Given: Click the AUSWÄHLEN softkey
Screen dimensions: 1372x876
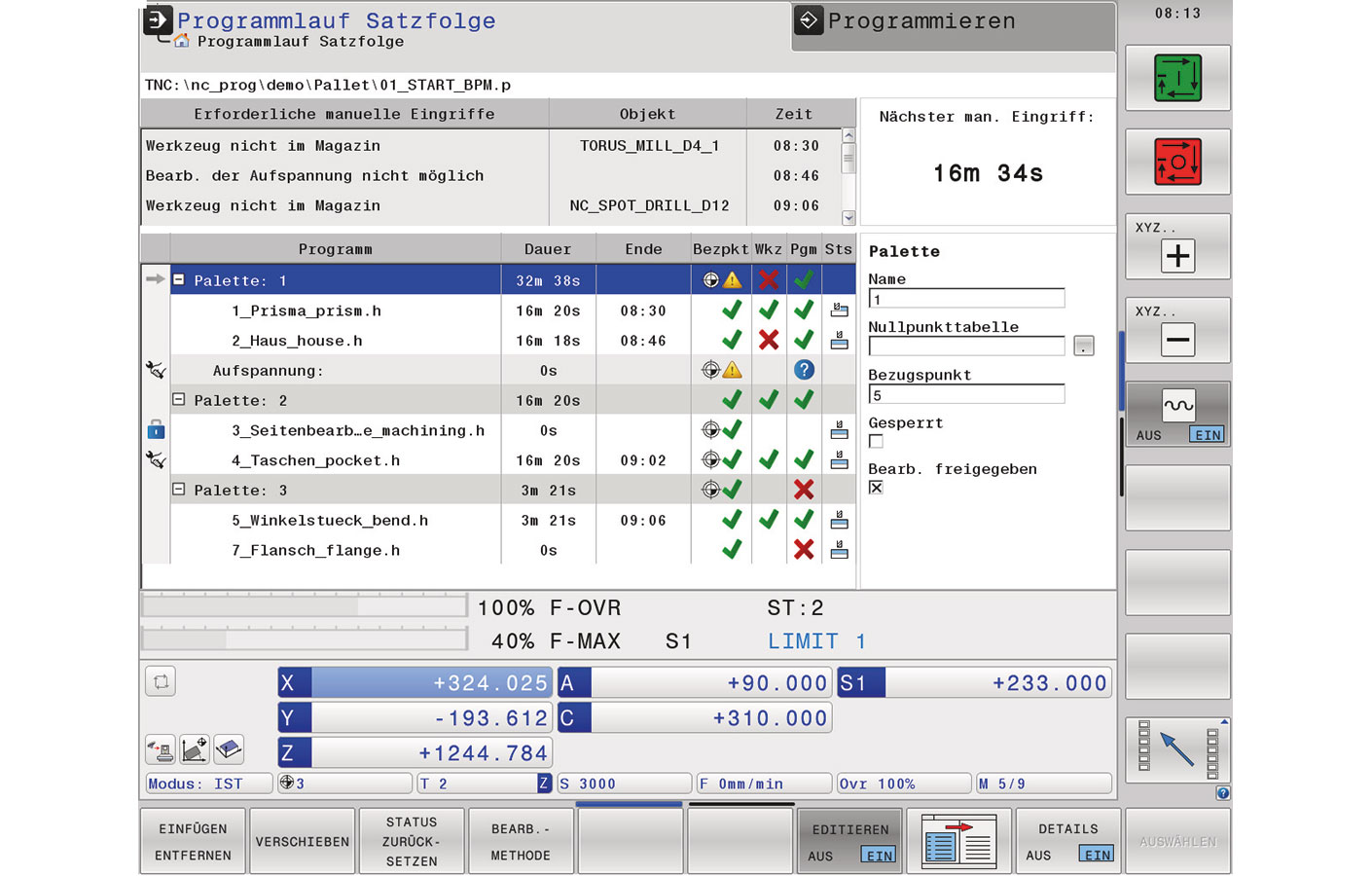Looking at the screenshot, I should [1177, 841].
